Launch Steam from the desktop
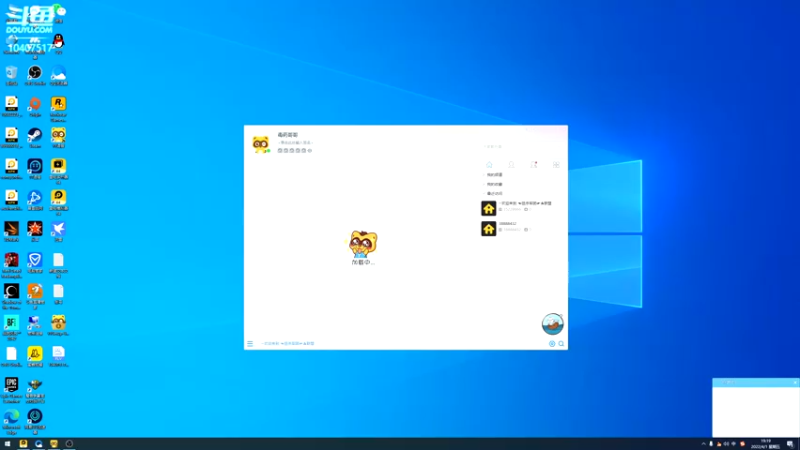The height and width of the screenshot is (450, 800). 35,138
